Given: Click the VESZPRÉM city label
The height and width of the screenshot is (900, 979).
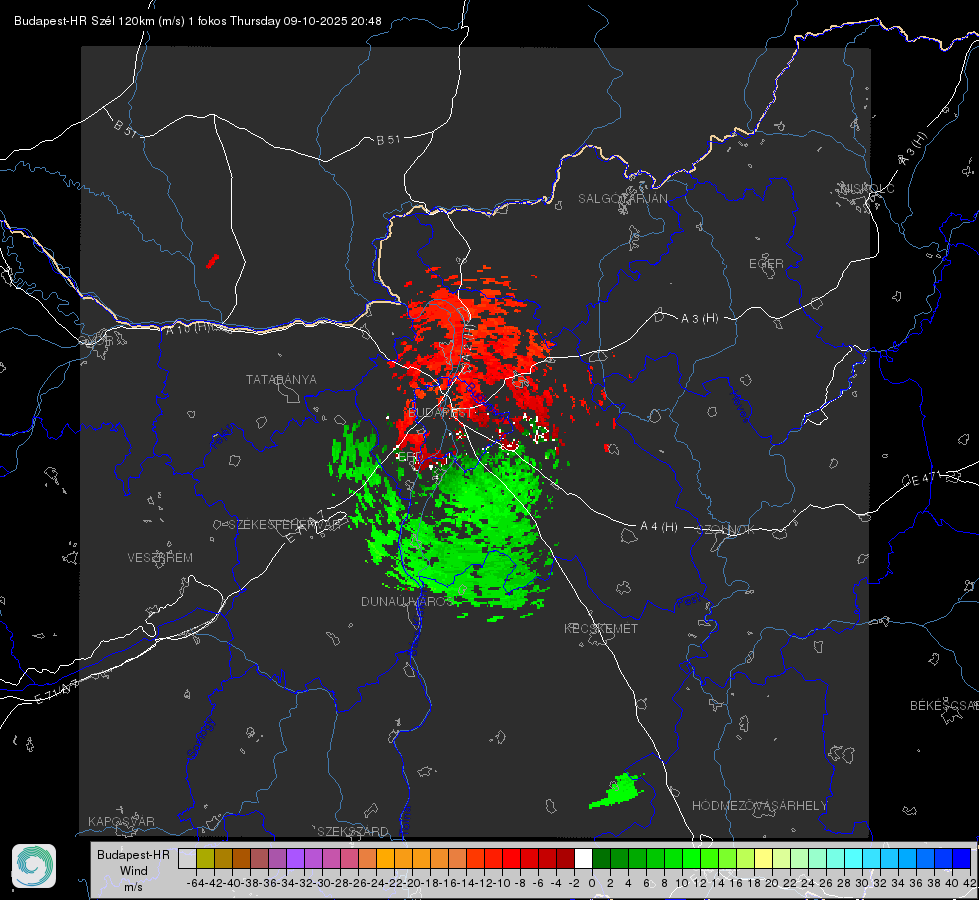Looking at the screenshot, I should pos(160,558).
